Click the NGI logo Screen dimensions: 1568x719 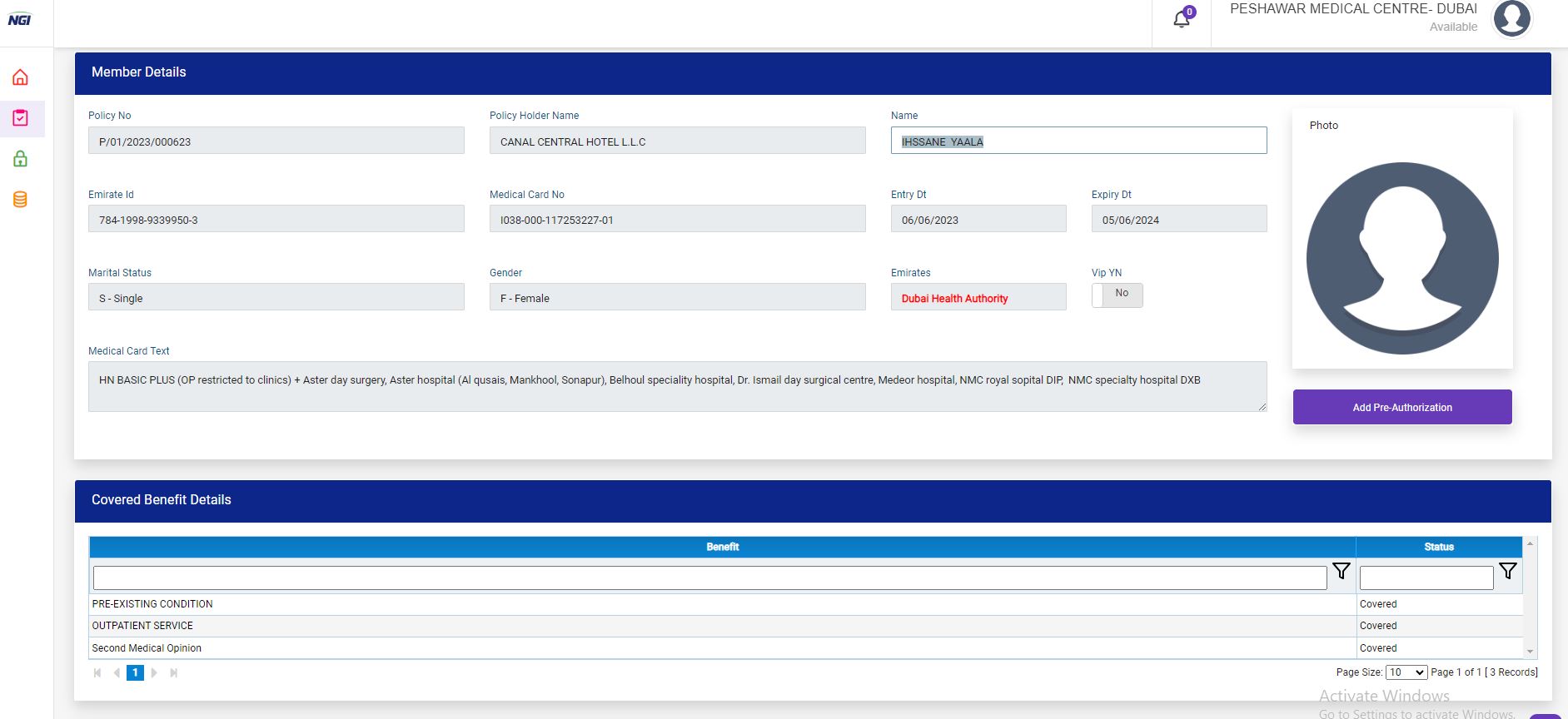click(x=19, y=20)
